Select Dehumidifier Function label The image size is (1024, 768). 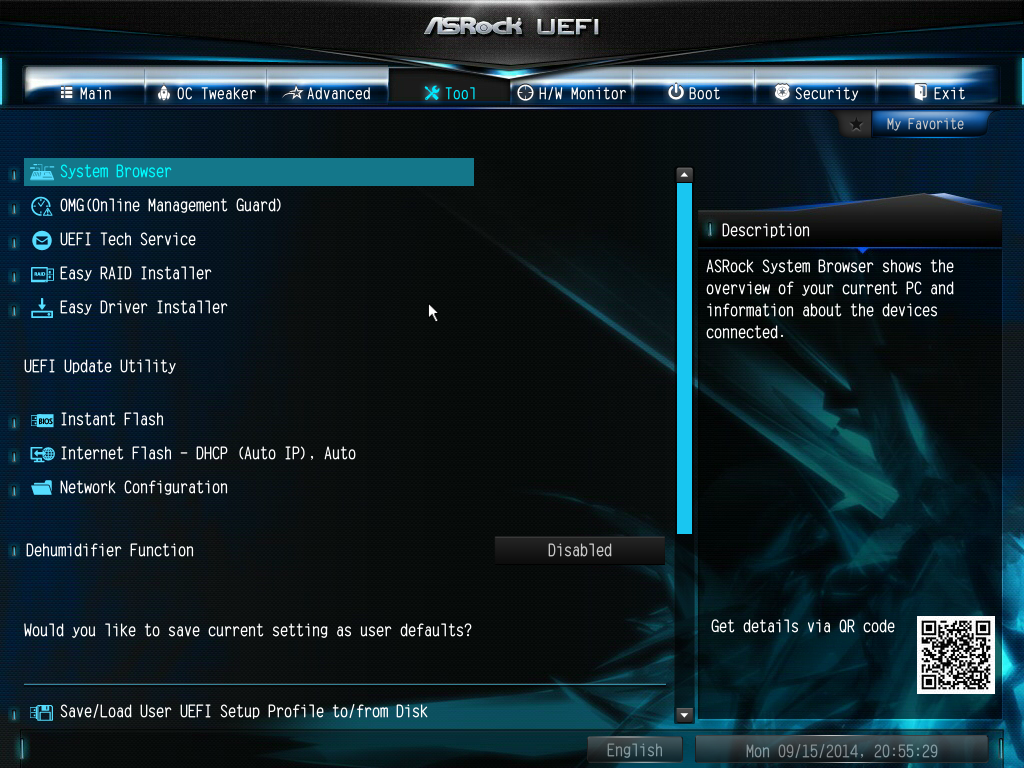click(x=110, y=551)
